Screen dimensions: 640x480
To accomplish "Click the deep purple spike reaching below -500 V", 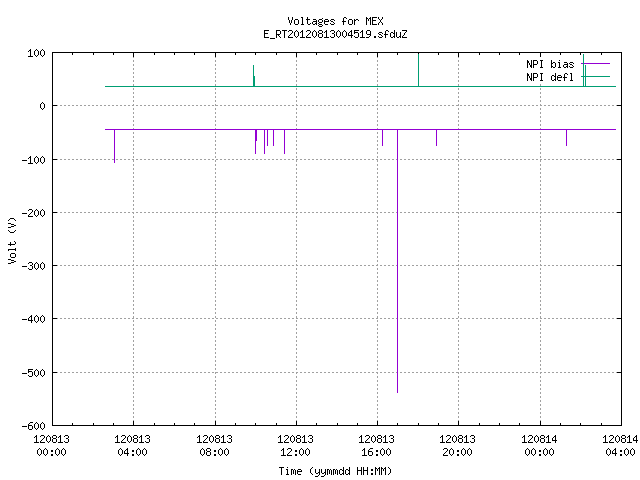I will [x=398, y=261].
